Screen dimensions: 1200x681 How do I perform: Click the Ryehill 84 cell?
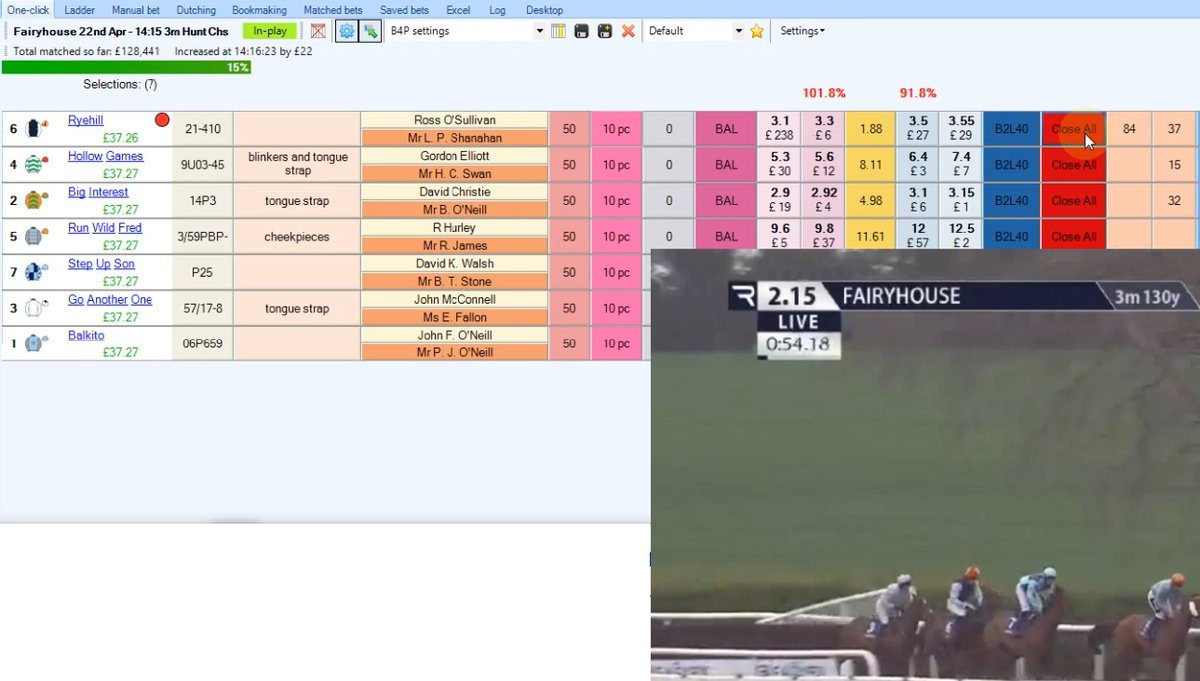pyautogui.click(x=1129, y=129)
